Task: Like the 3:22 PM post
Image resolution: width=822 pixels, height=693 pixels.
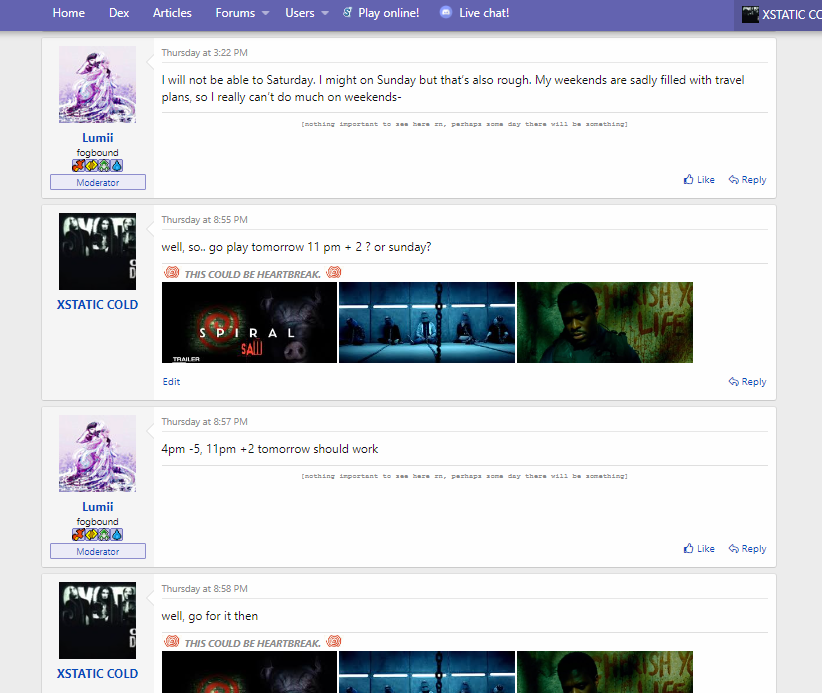Action: point(699,180)
